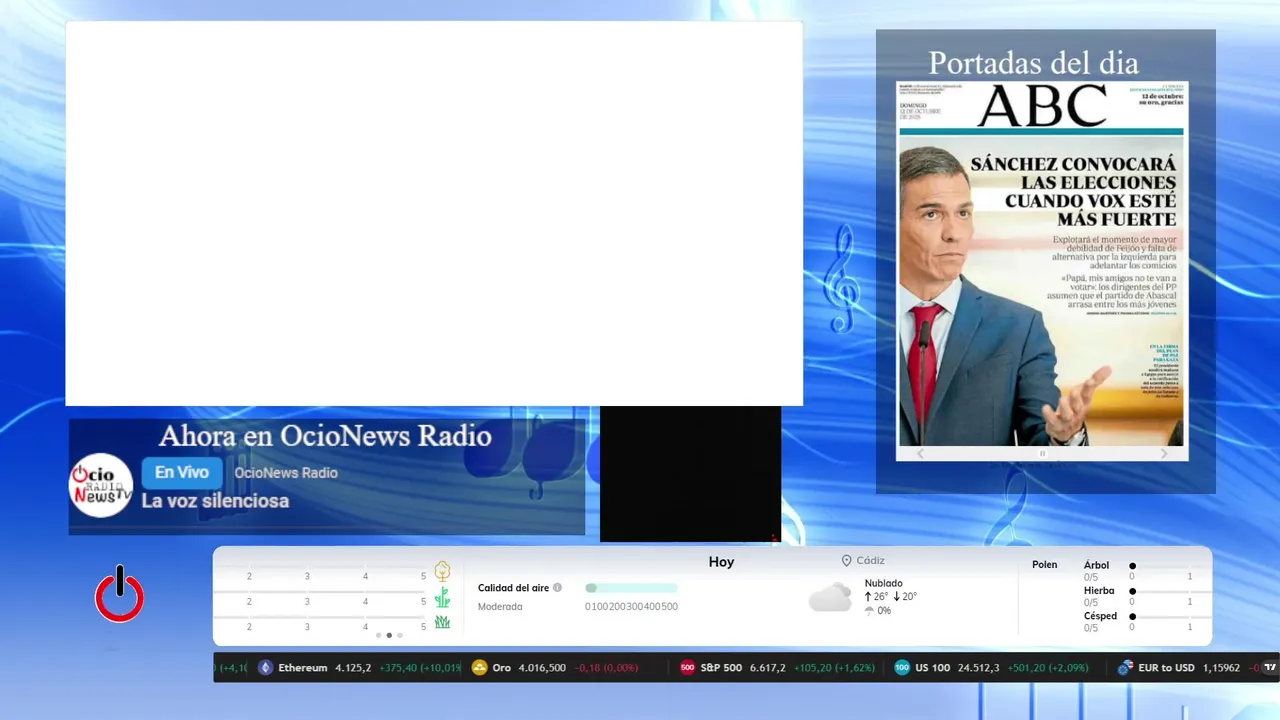Image resolution: width=1280 pixels, height=720 pixels.
Task: Click the TradingView logo at ticker end
Action: (1270, 667)
